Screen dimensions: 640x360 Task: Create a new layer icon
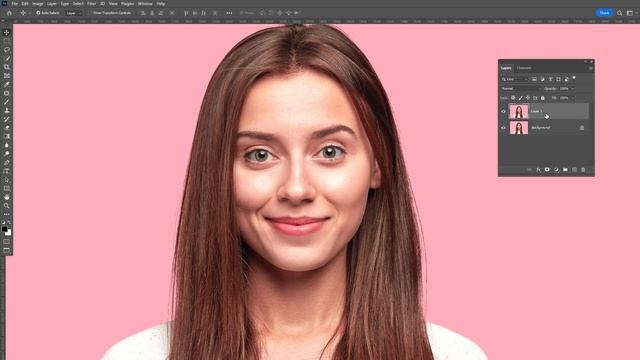point(574,170)
